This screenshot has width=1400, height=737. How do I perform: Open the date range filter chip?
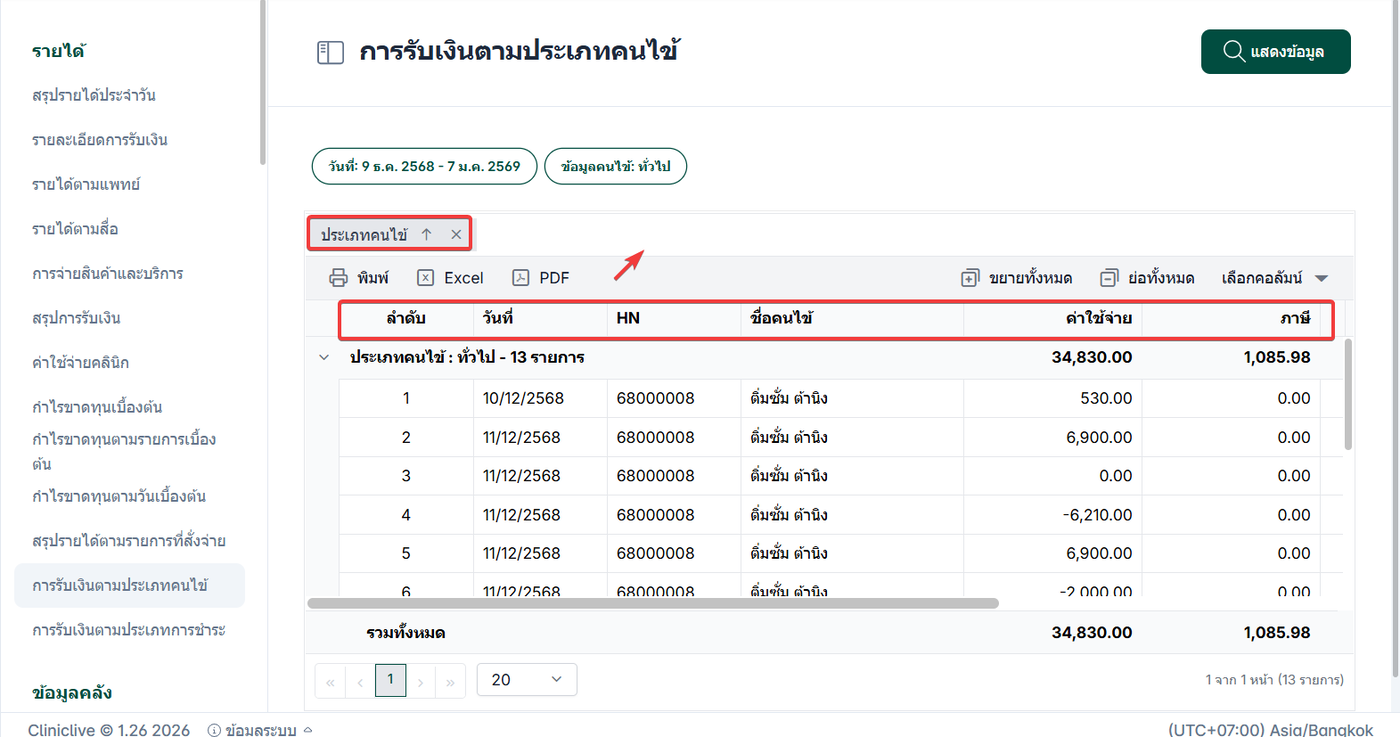[425, 166]
